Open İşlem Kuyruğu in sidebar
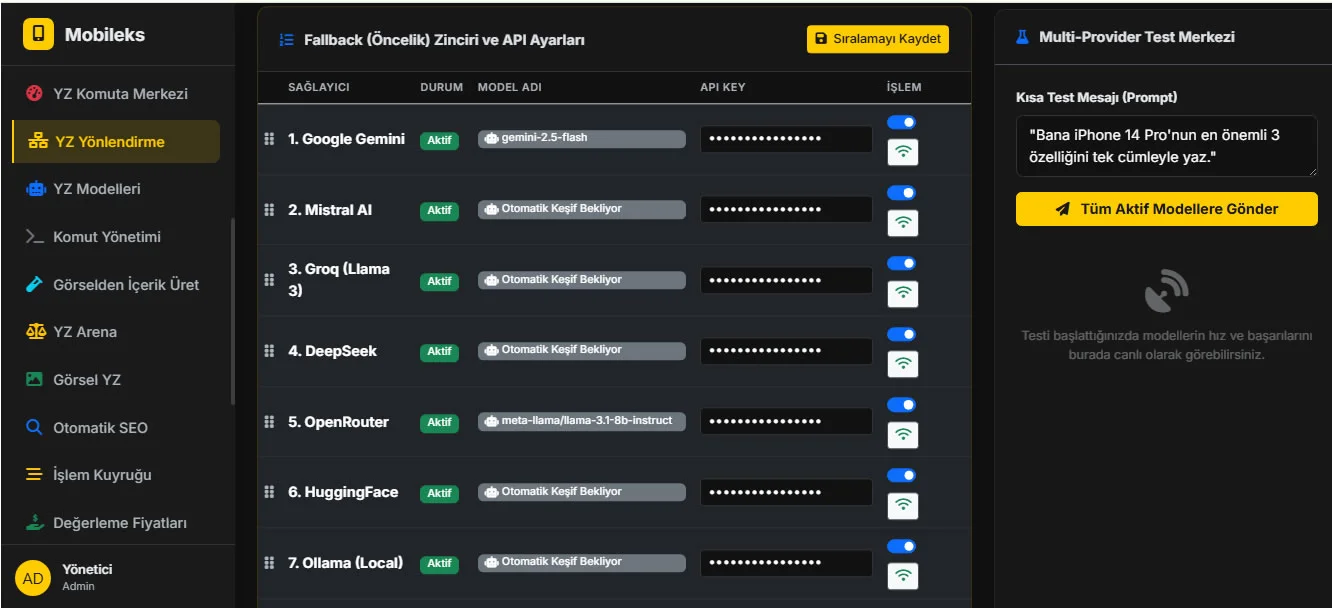 [116, 475]
